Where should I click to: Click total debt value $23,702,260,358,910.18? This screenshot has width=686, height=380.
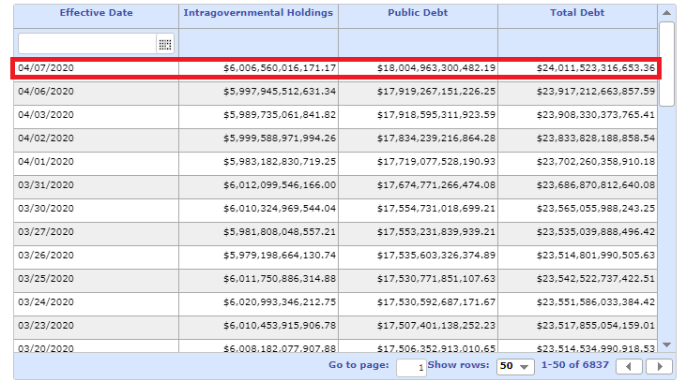pos(596,161)
